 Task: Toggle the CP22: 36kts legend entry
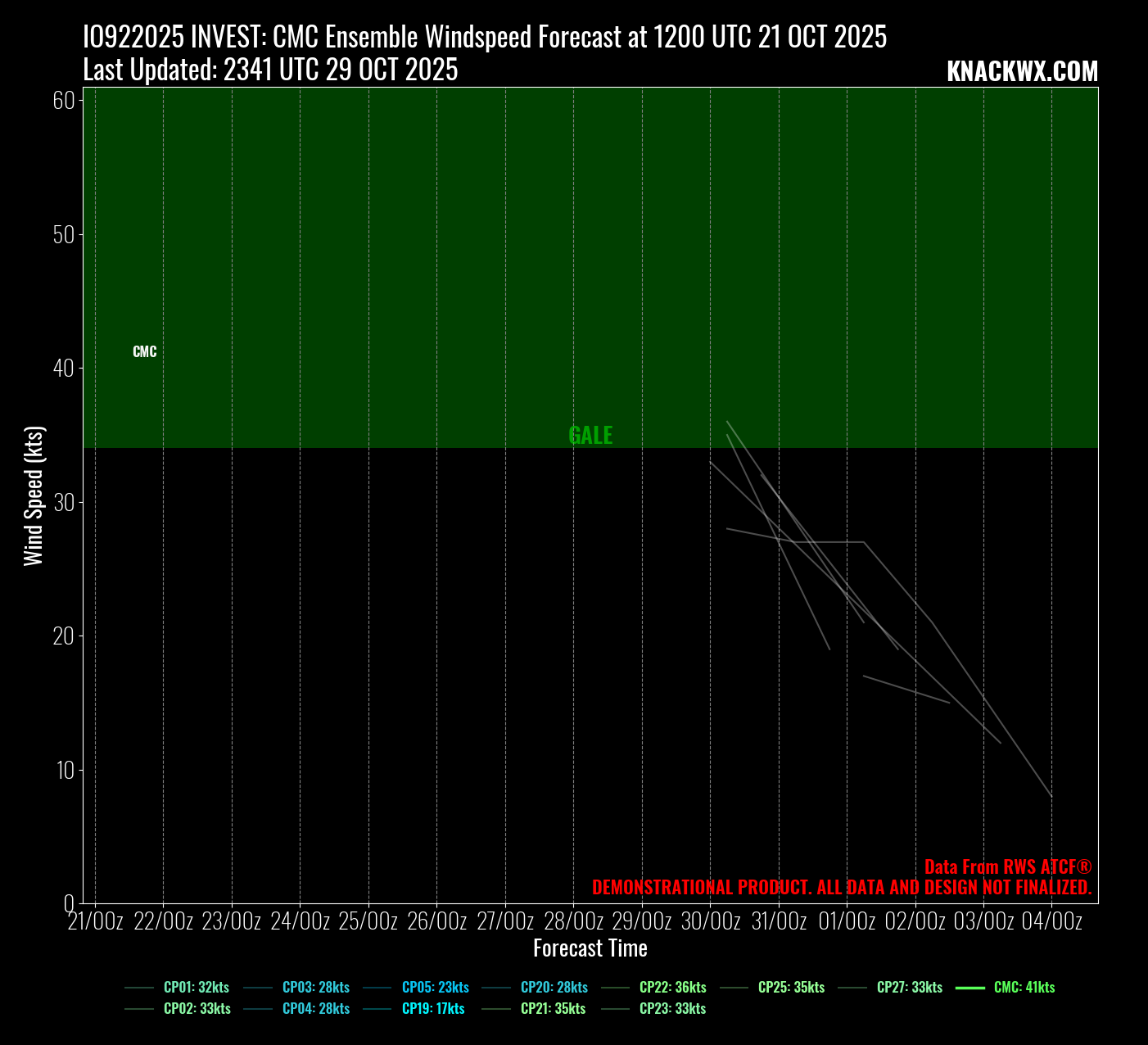coord(672,988)
